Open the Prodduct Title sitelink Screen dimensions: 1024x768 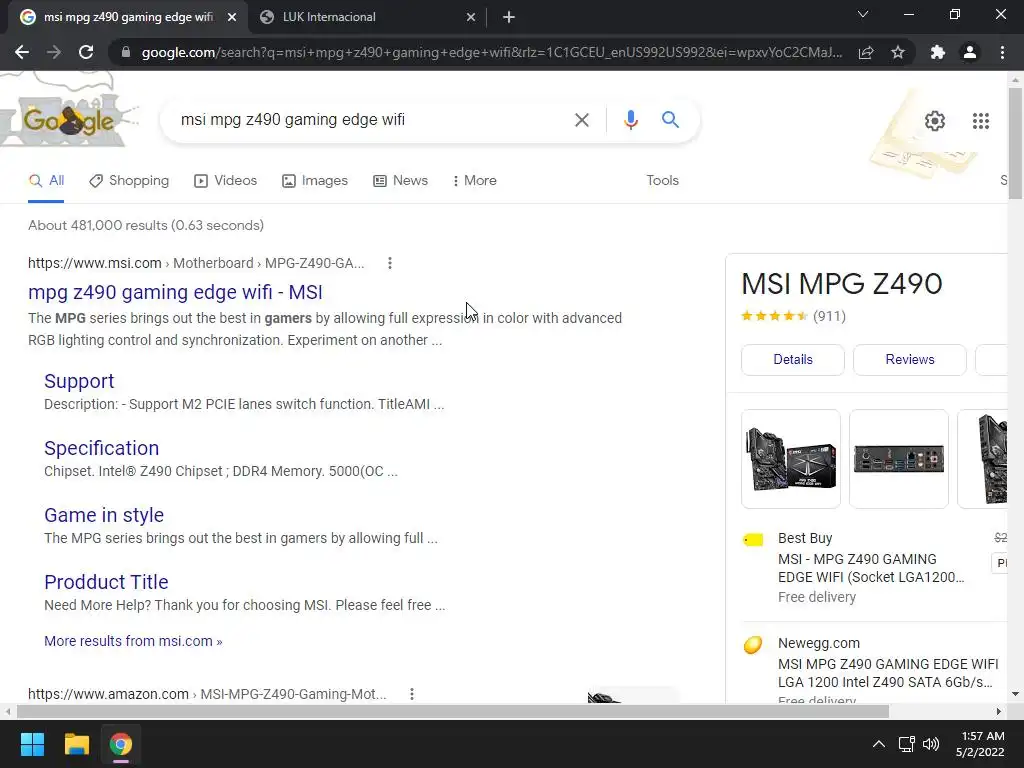coord(106,582)
